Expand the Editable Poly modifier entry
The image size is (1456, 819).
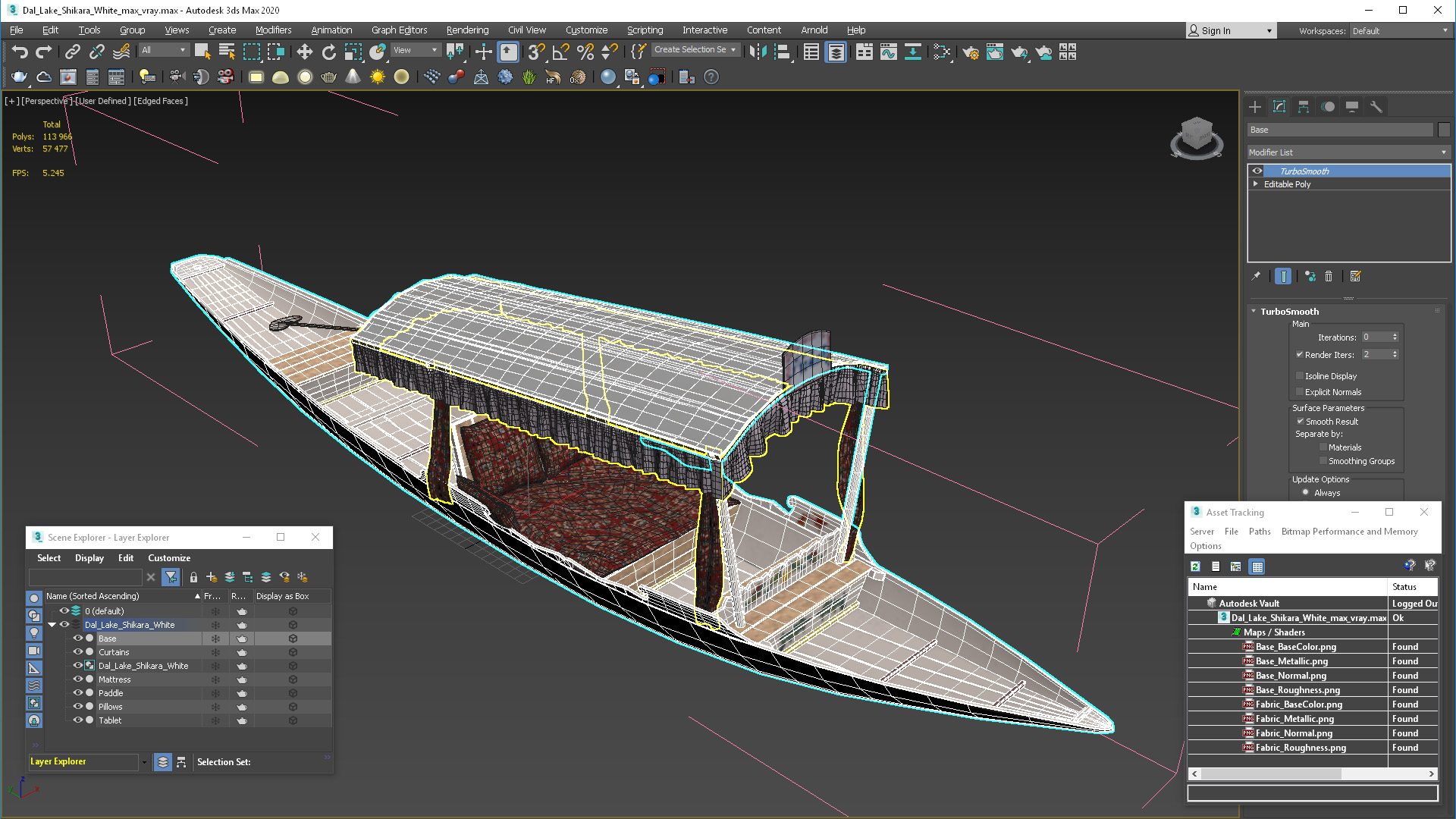tap(1256, 184)
